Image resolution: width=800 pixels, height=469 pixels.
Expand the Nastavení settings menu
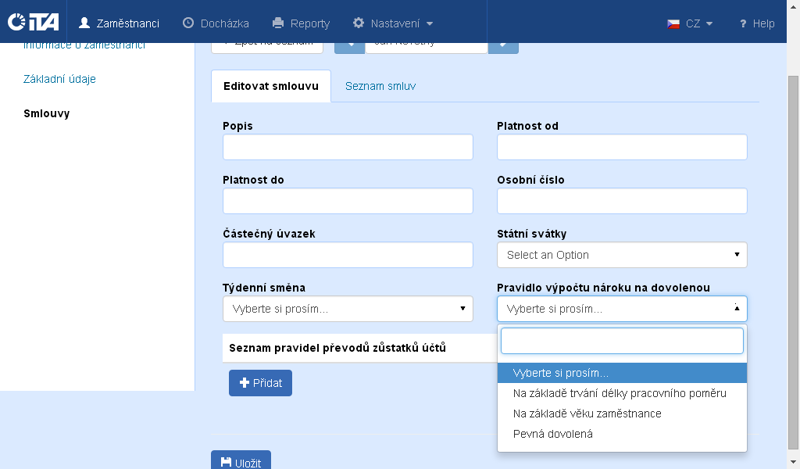pyautogui.click(x=393, y=22)
